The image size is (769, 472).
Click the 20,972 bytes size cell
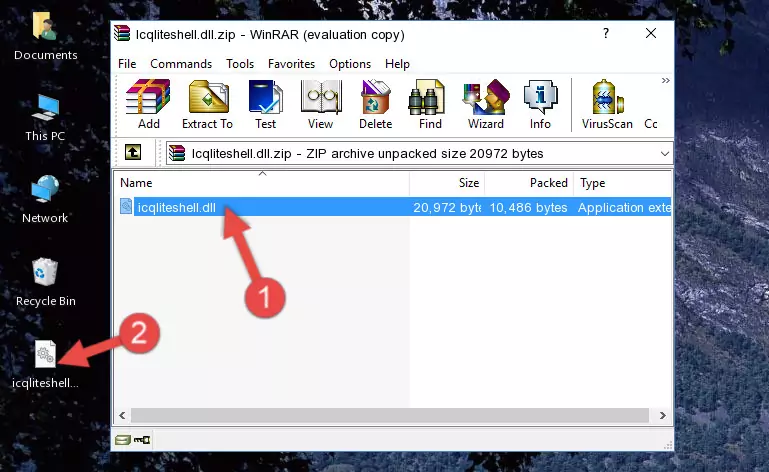tap(447, 208)
